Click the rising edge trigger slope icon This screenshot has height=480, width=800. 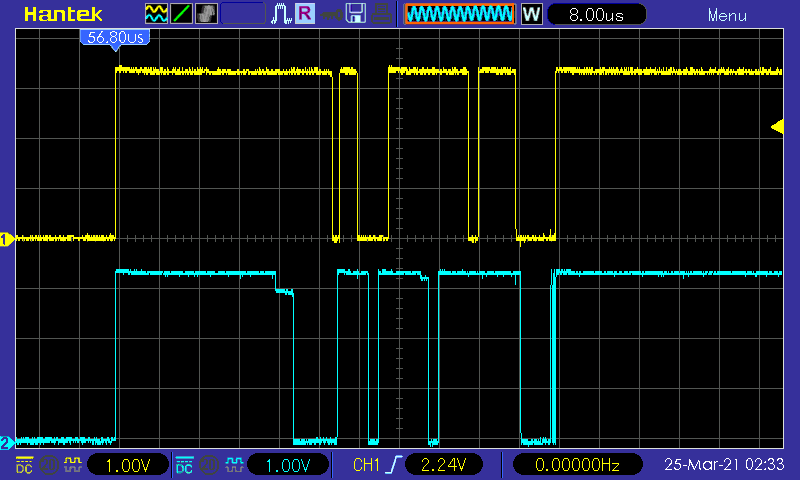pos(393,464)
